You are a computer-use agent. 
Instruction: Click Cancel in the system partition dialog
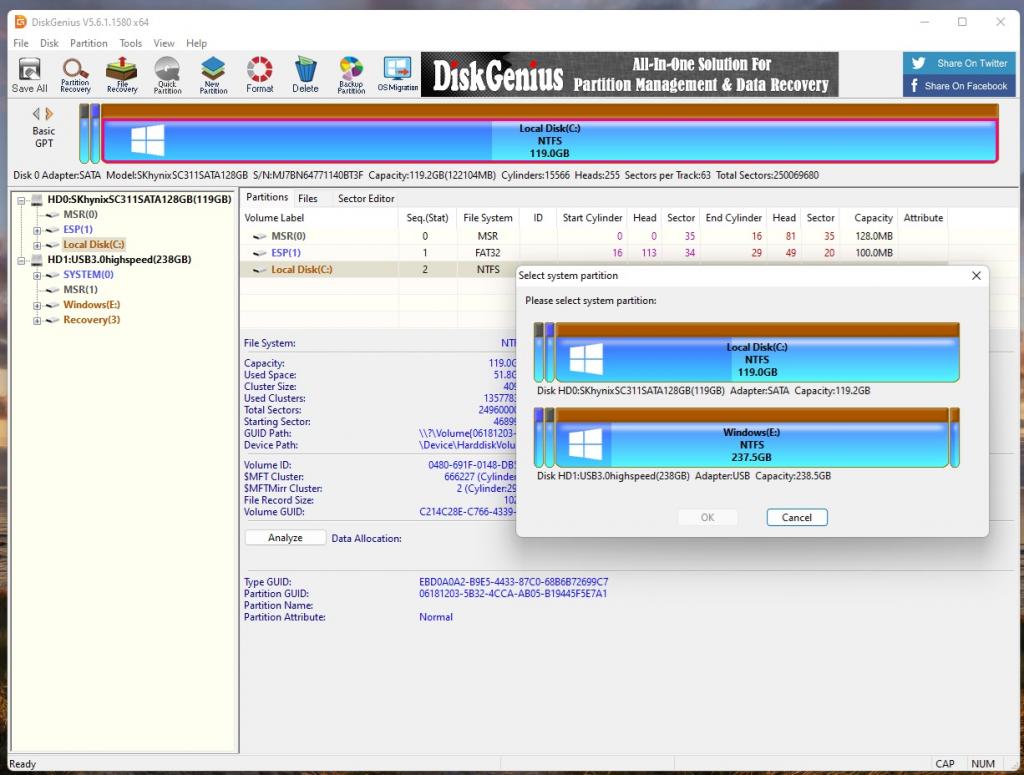pyautogui.click(x=796, y=517)
